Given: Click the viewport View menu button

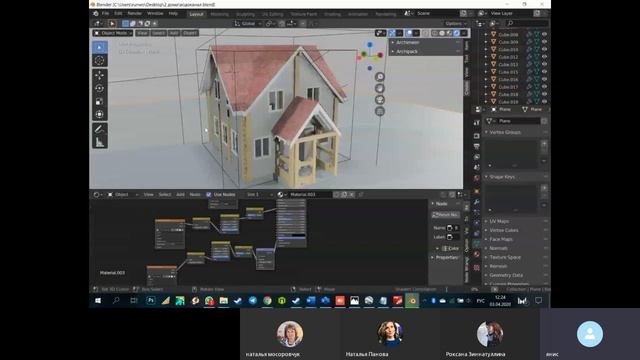Looking at the screenshot, I should click(142, 33).
